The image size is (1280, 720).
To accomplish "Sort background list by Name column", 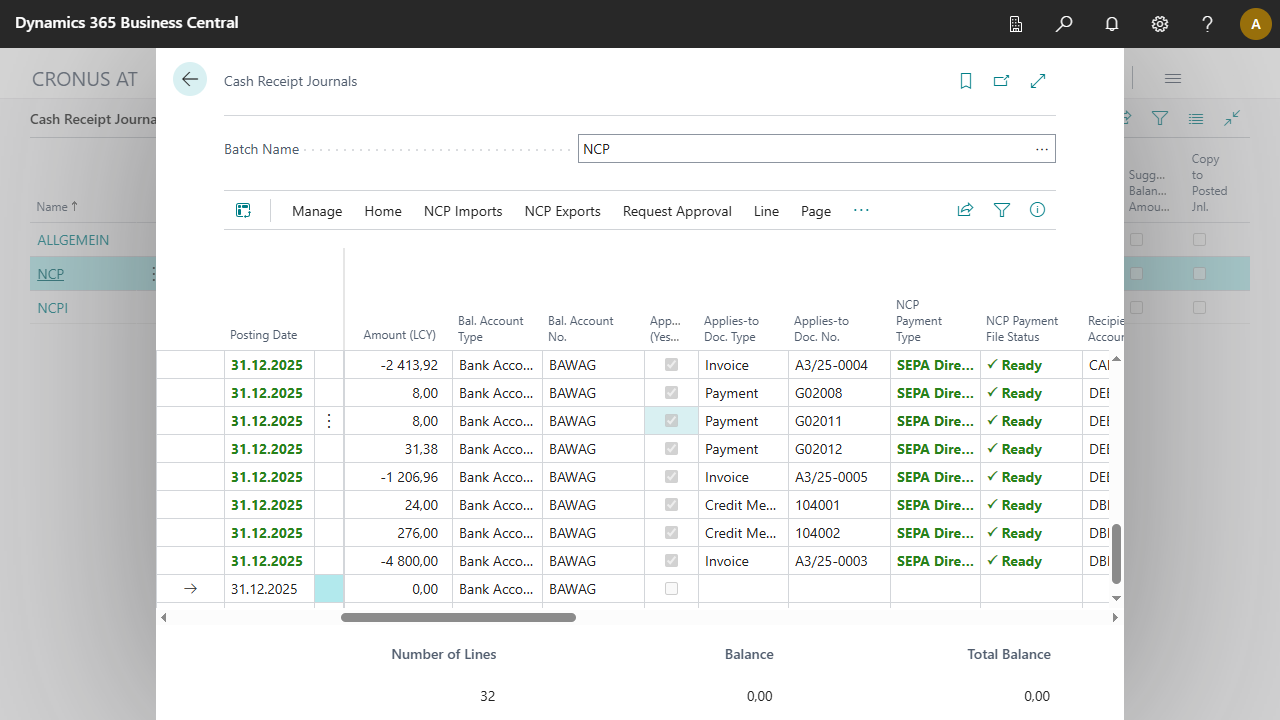I will point(58,207).
